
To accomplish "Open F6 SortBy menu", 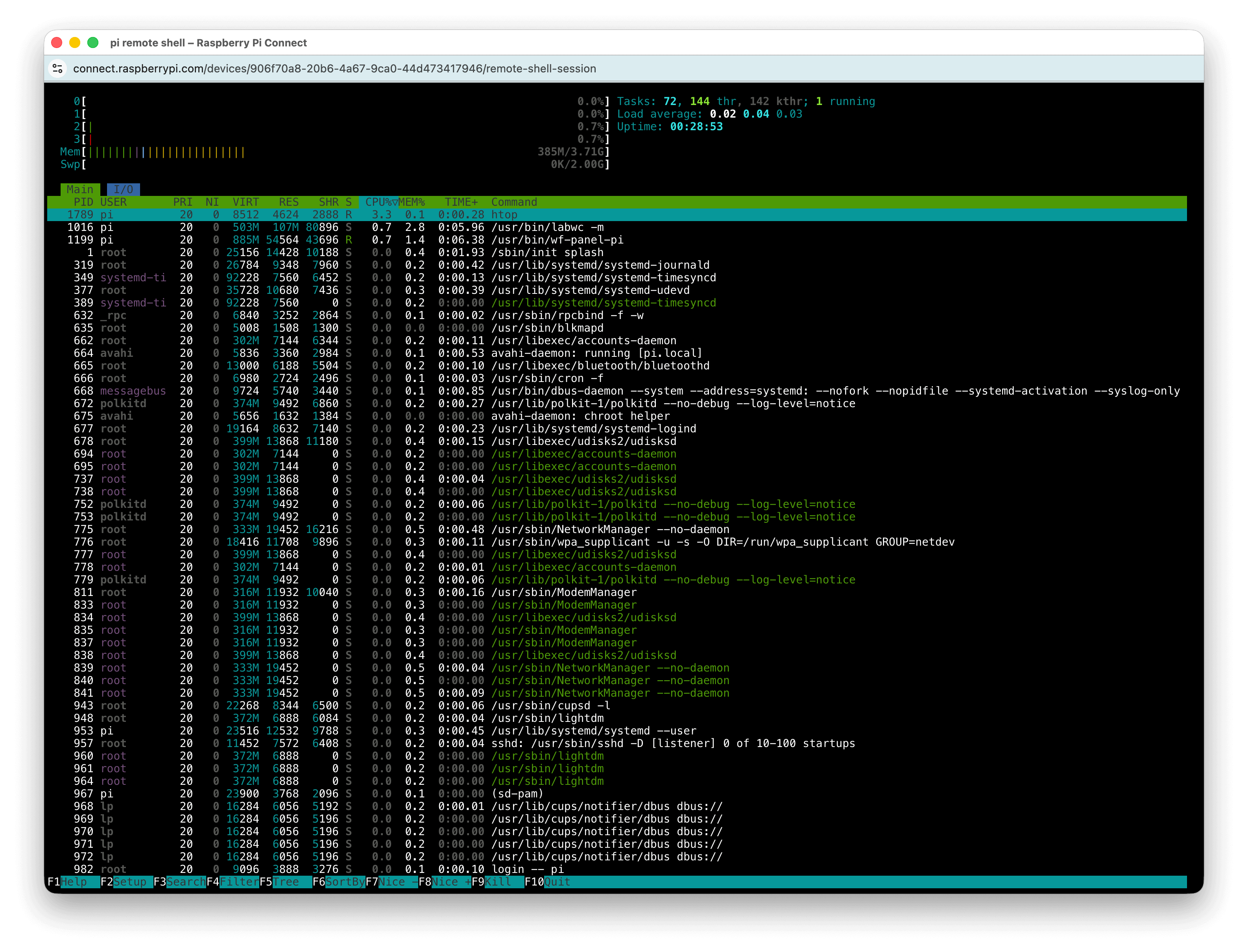I will [x=341, y=882].
